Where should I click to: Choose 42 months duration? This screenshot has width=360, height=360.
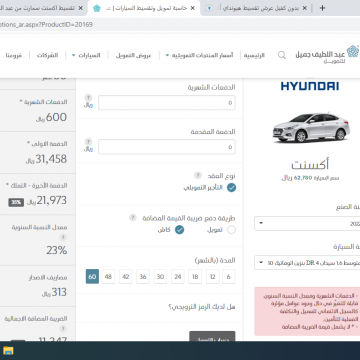126,277
